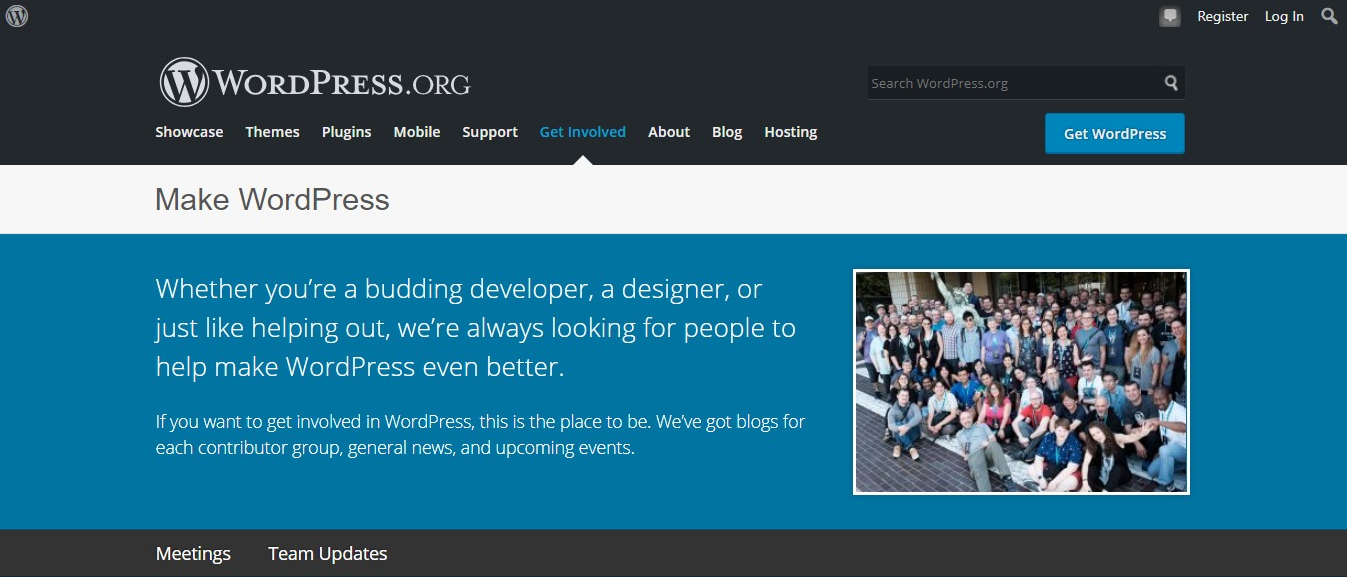Image resolution: width=1347 pixels, height=577 pixels.
Task: Go to the Themes page
Action: click(x=272, y=132)
